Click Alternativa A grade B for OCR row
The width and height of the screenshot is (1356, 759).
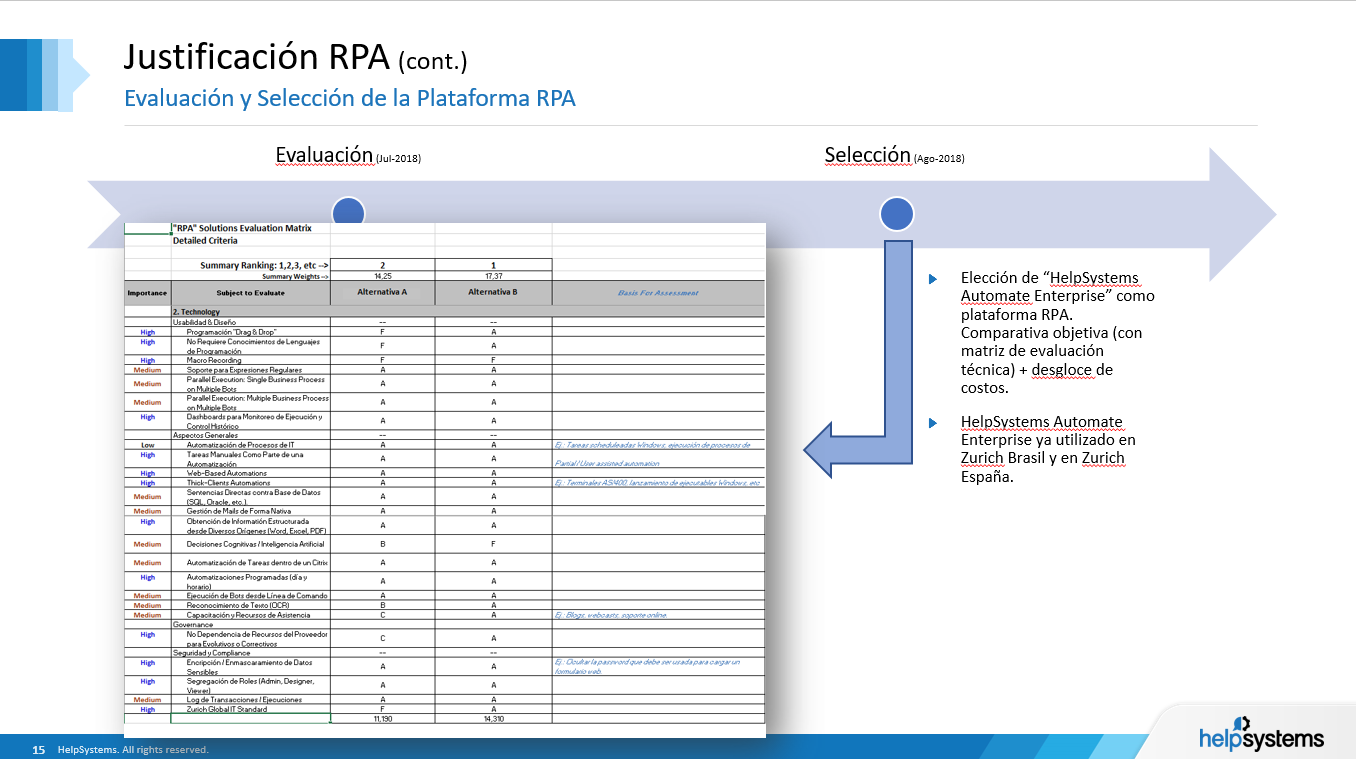click(x=382, y=605)
